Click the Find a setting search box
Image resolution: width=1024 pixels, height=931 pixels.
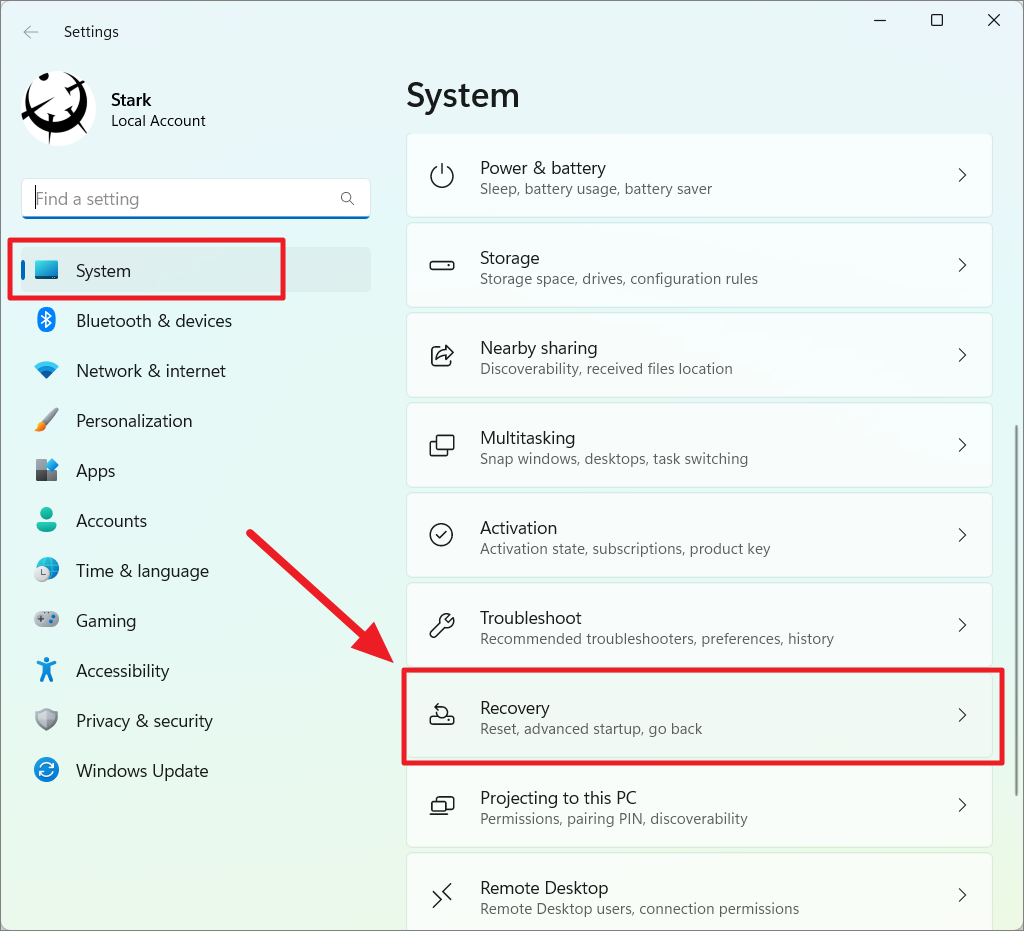[x=185, y=199]
